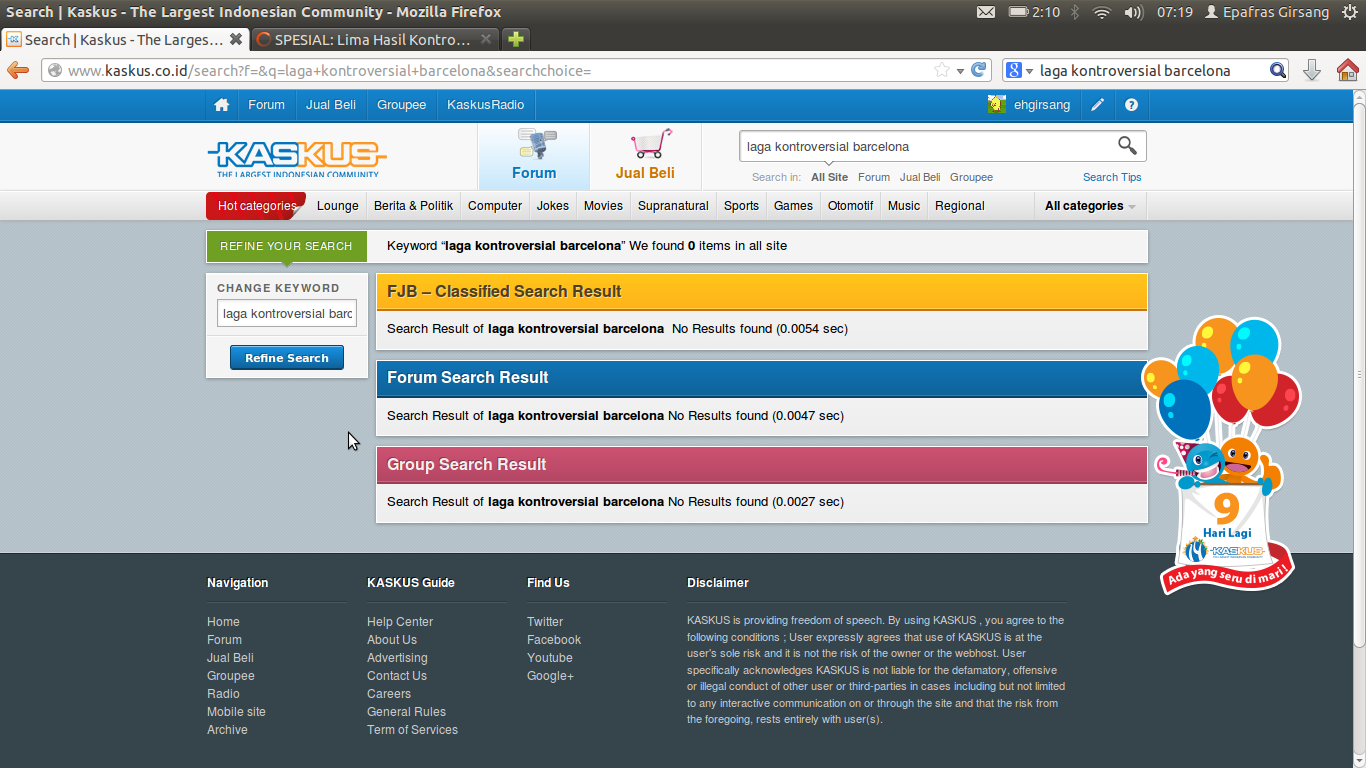Screen dimensions: 1366x768
Task: Open KaskusRadio in the top bar
Action: [x=485, y=105]
